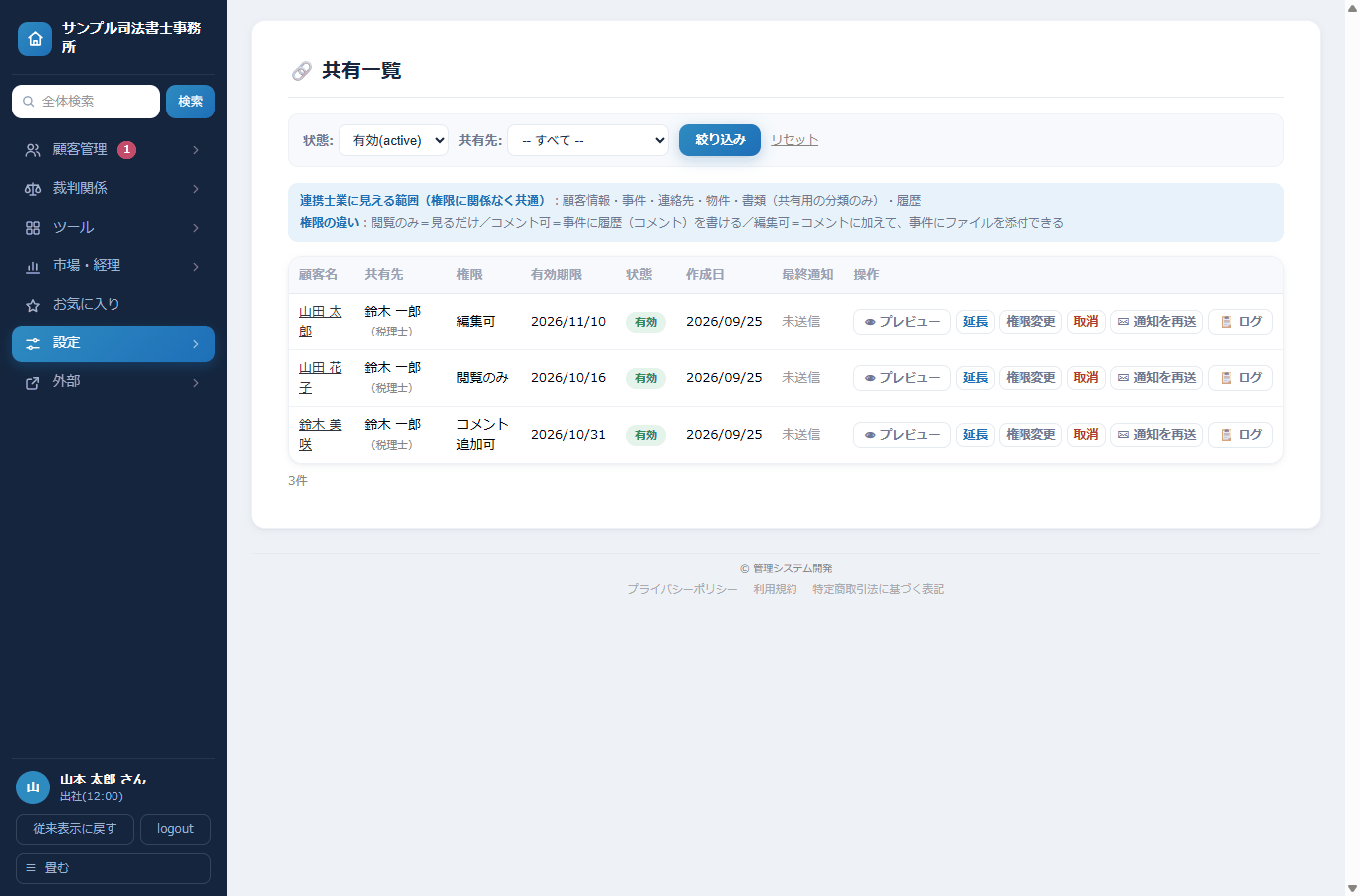This screenshot has width=1360, height=896.
Task: Click 権限変更 for the 鈴木 美咲 row
Action: point(1030,435)
